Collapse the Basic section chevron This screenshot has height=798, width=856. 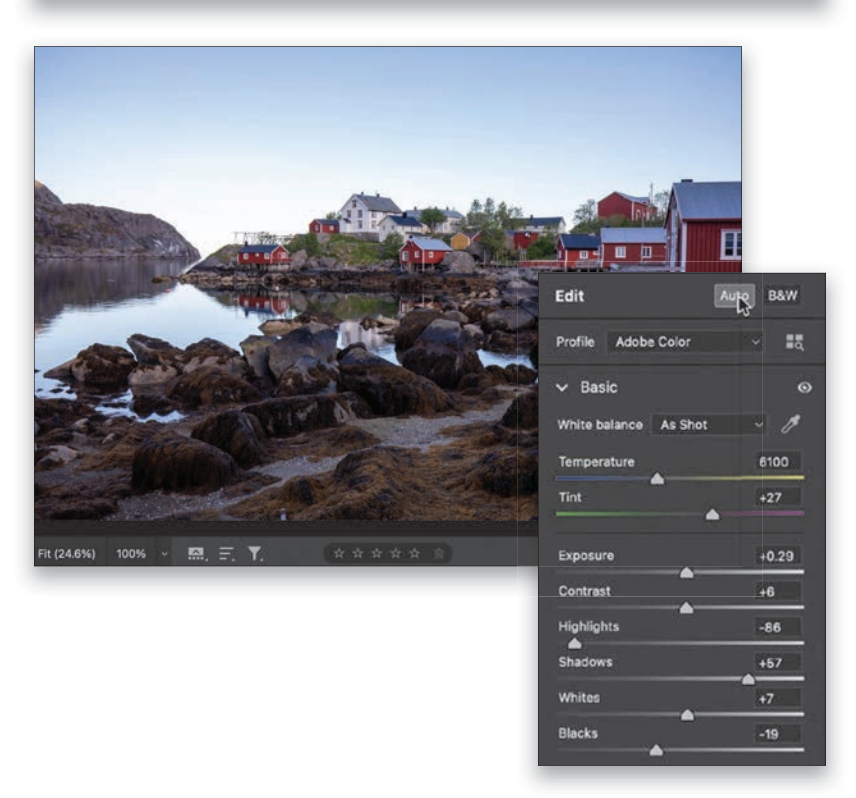(562, 388)
